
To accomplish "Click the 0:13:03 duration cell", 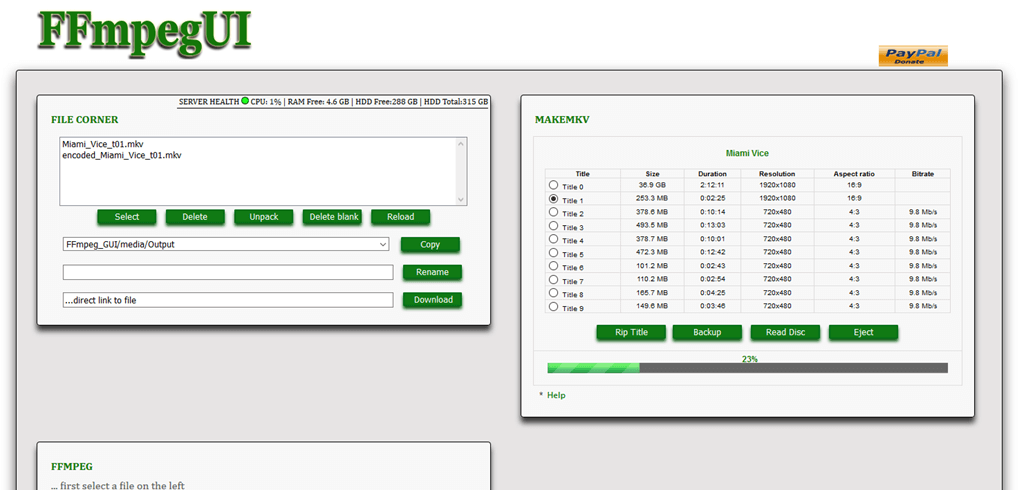I will click(x=712, y=225).
